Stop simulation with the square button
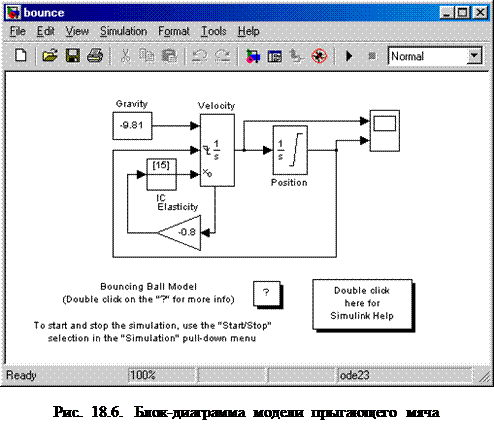The width and height of the screenshot is (494, 430). point(372,56)
